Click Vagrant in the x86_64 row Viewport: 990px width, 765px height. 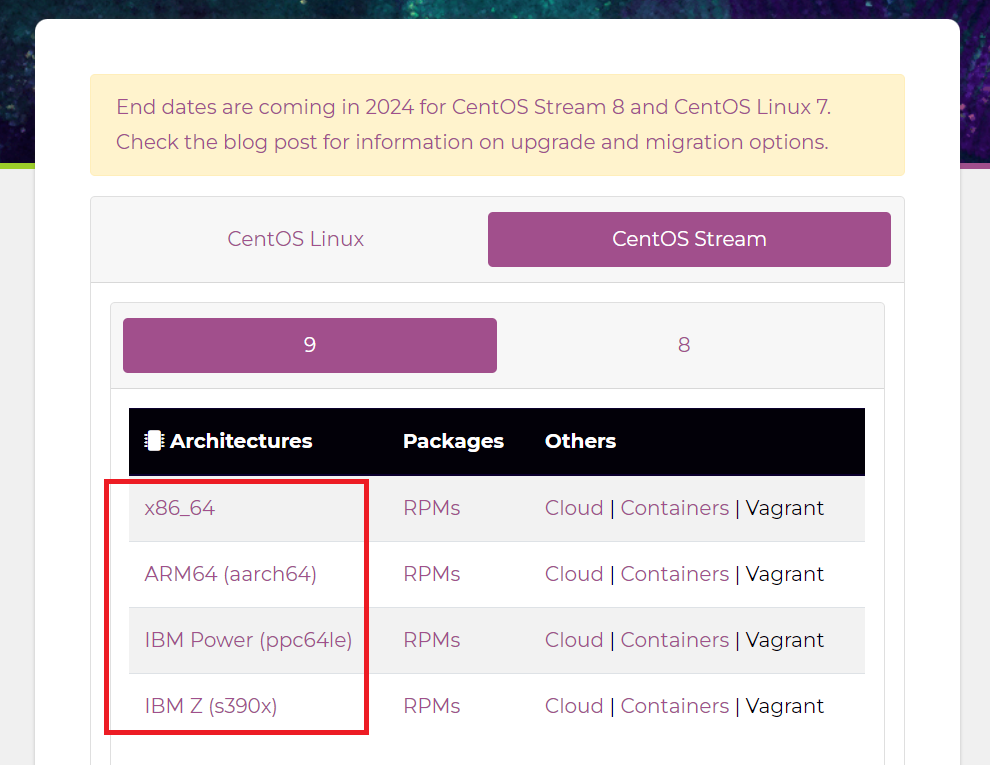[x=784, y=507]
